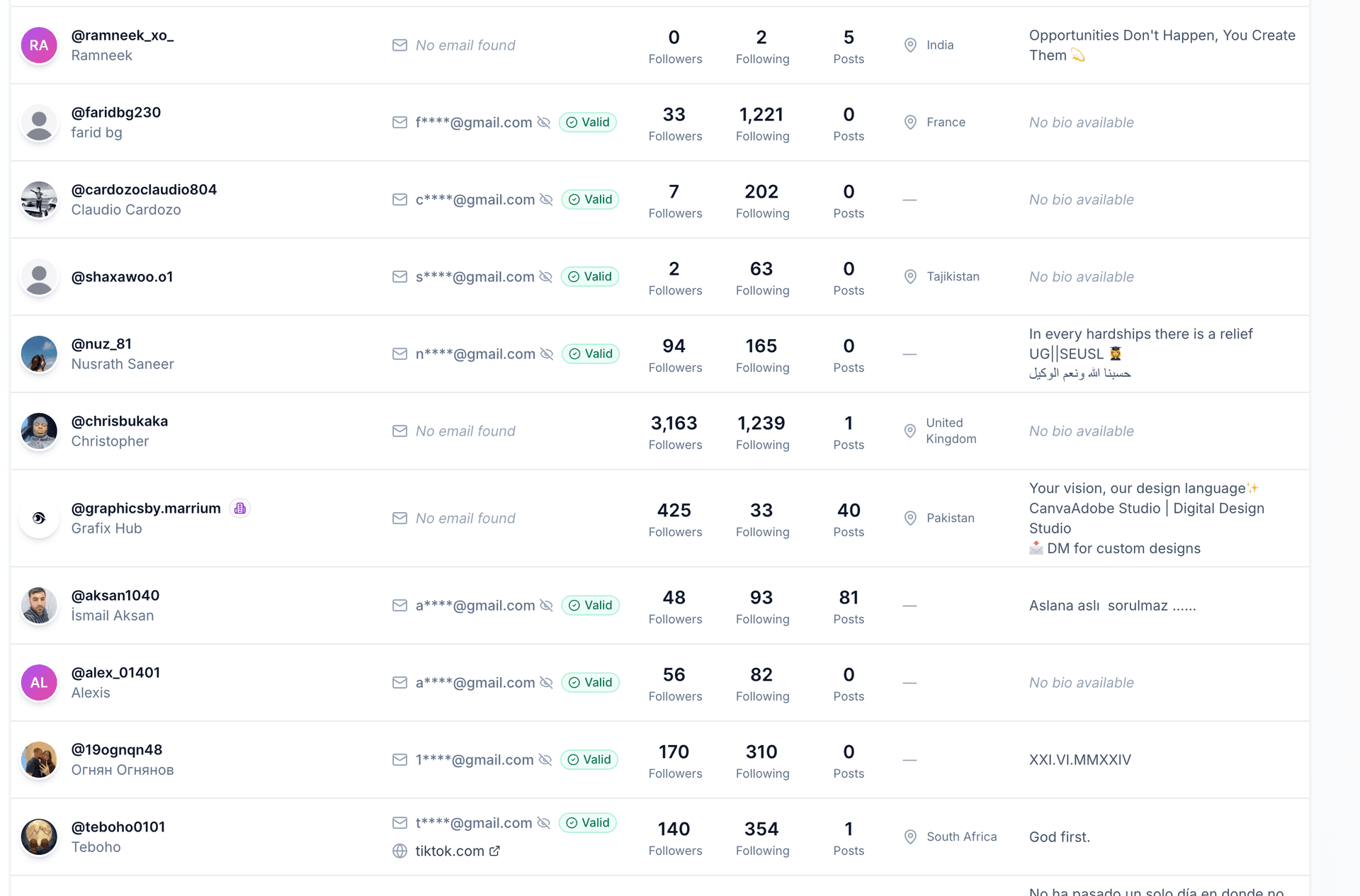Reveal hidden email for @faridbg230
Image resolution: width=1360 pixels, height=896 pixels.
tap(544, 123)
